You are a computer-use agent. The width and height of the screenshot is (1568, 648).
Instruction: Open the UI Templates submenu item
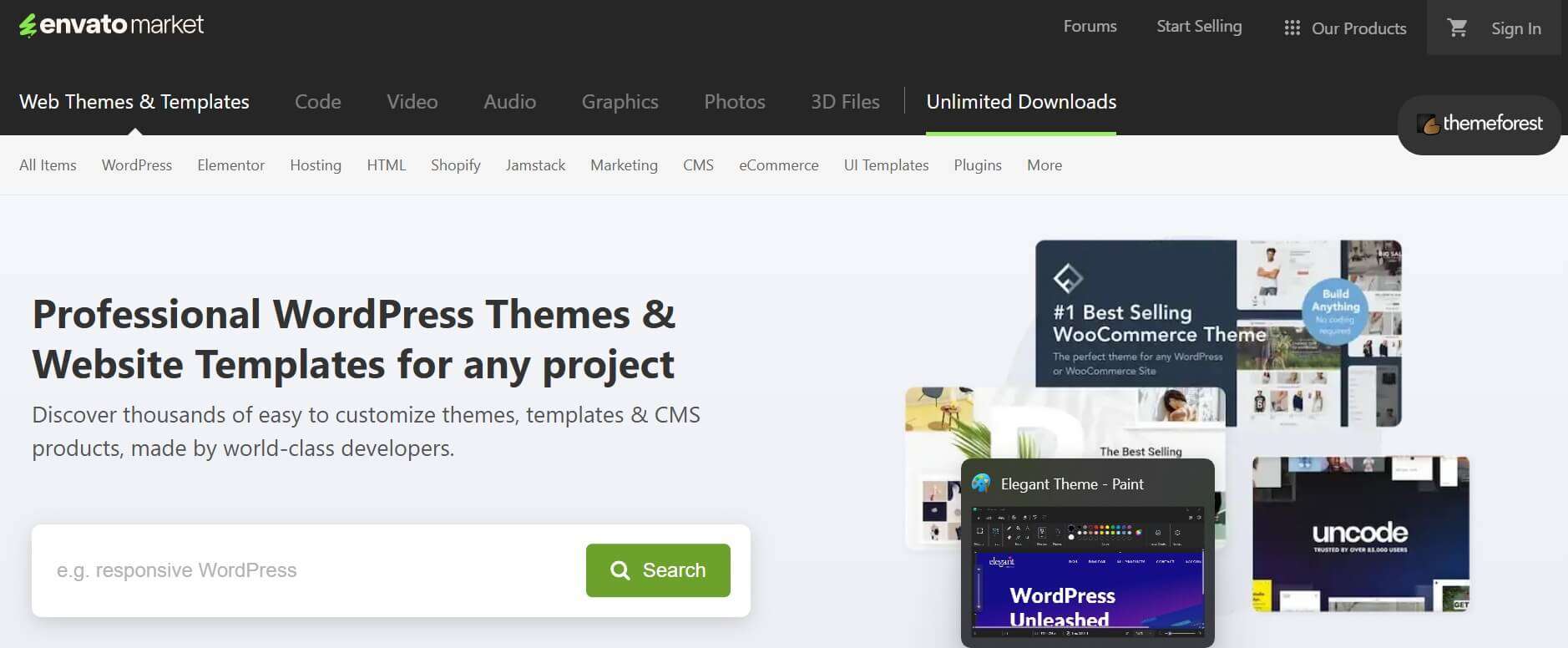click(x=887, y=165)
